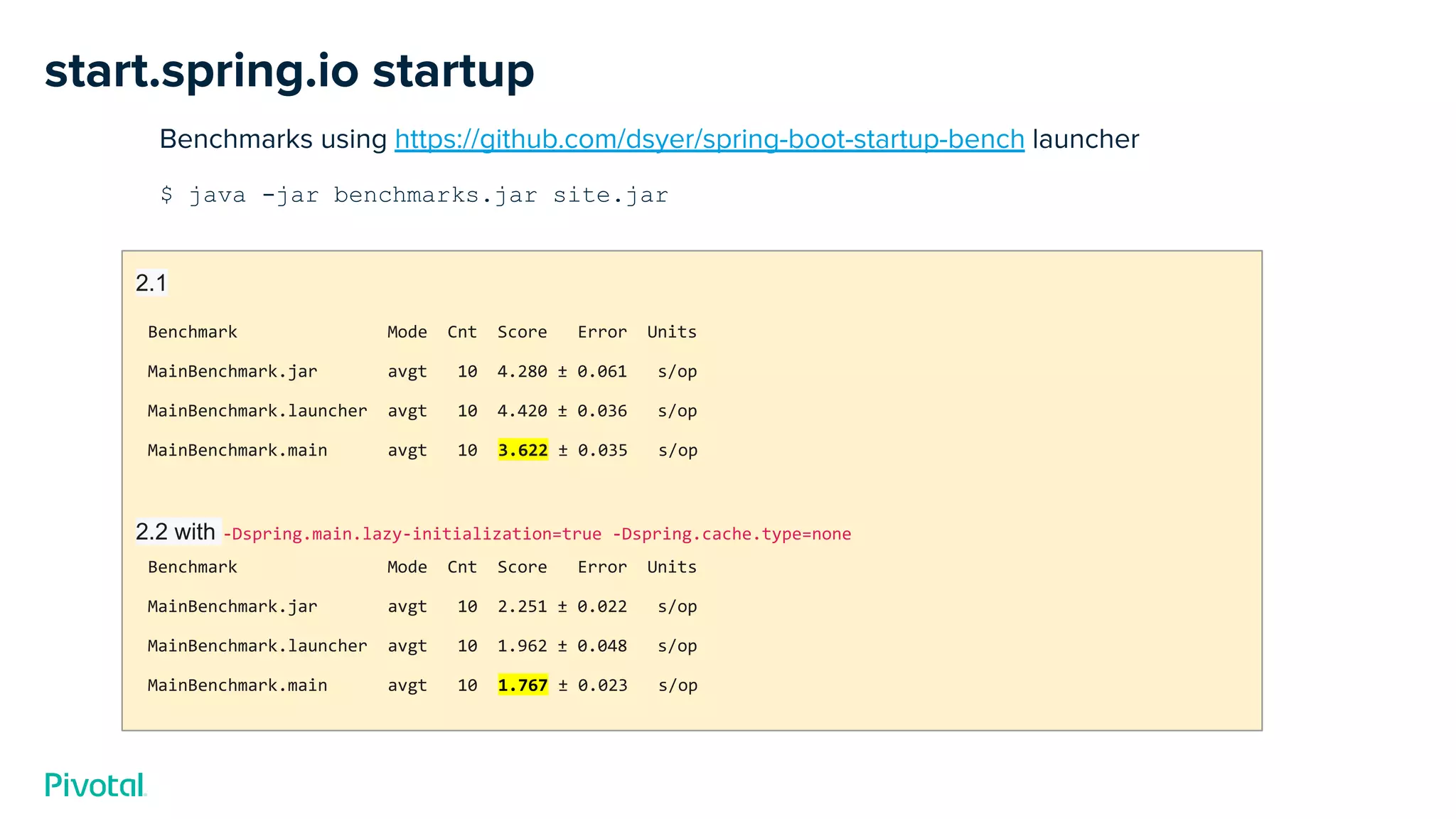
Task: Click "Benchmarks using" intro text
Action: 273,139
